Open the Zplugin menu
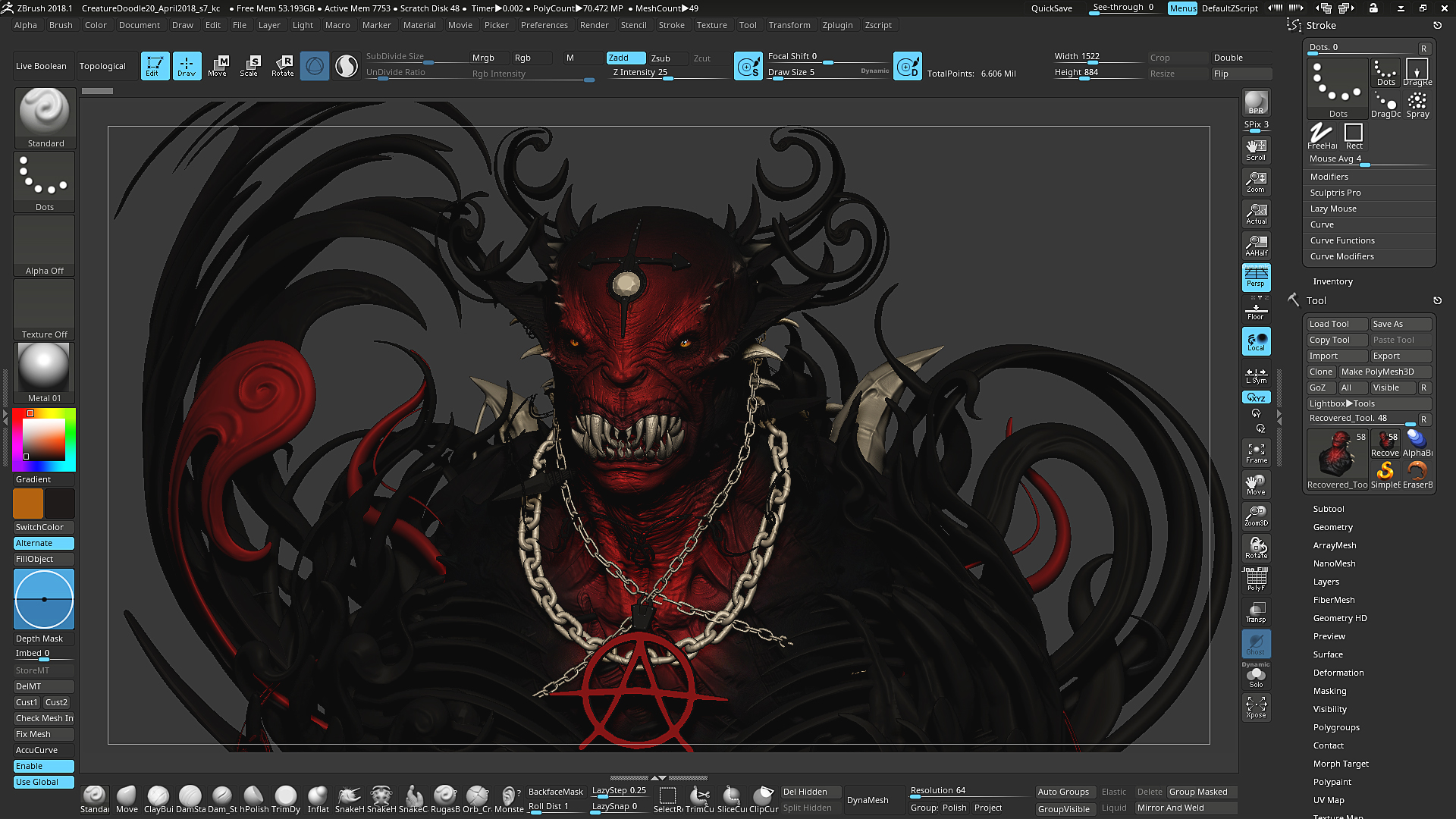Viewport: 1456px width, 819px height. [x=837, y=25]
